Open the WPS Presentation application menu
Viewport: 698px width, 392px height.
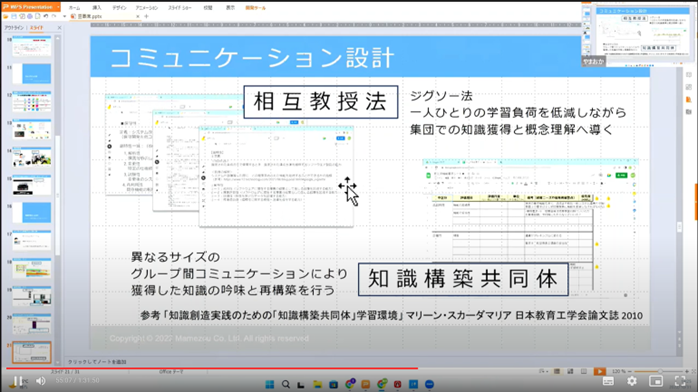(30, 7)
